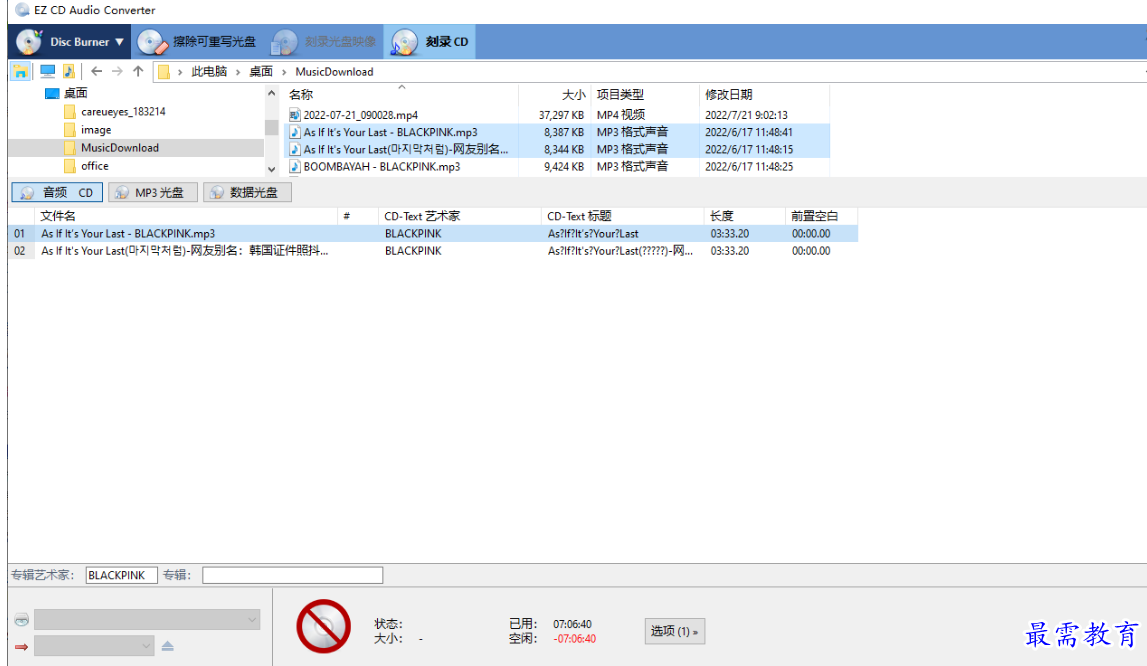Click the red arrow speed icon

21,646
